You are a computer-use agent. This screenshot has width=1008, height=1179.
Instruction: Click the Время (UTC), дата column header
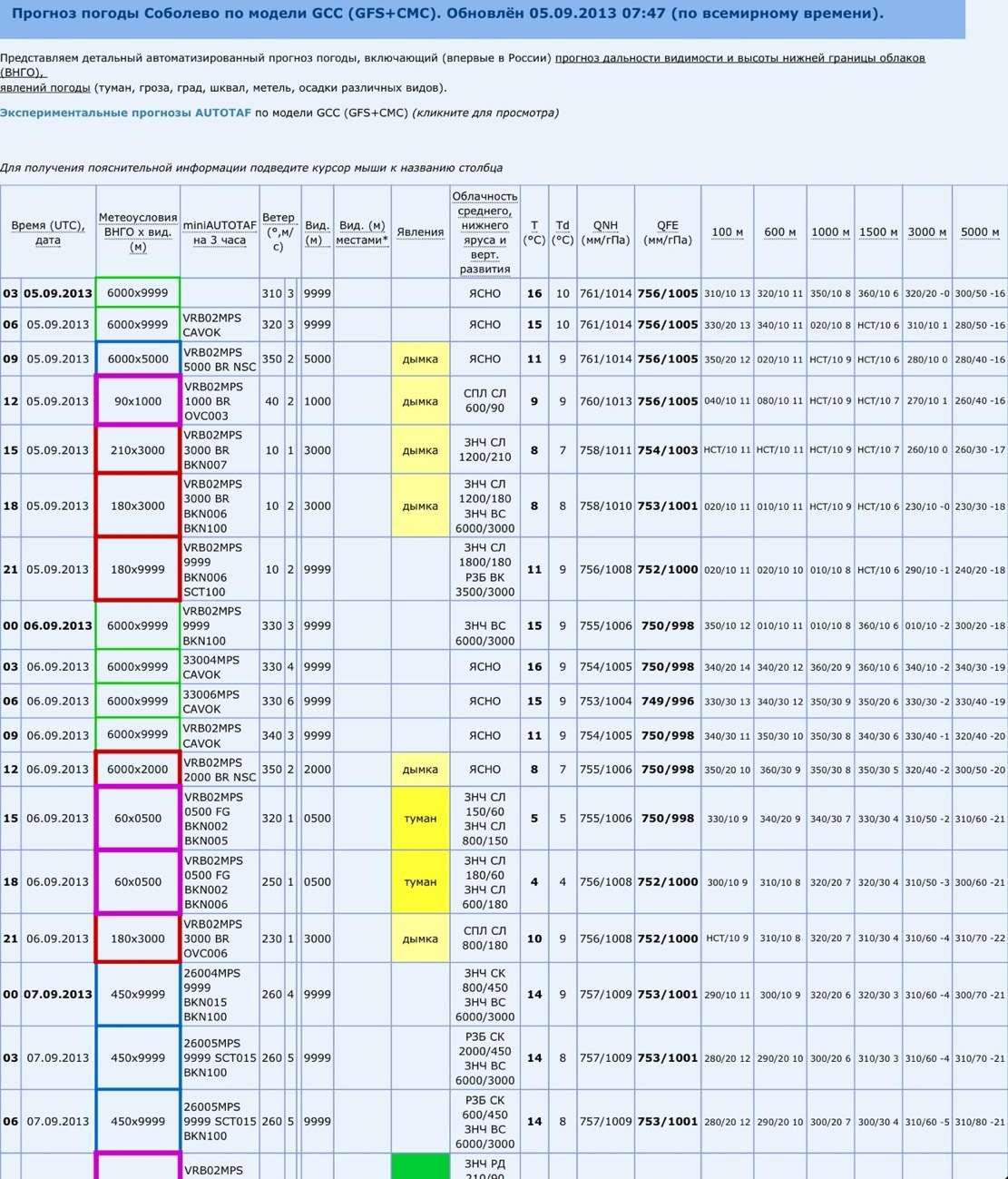pos(48,232)
